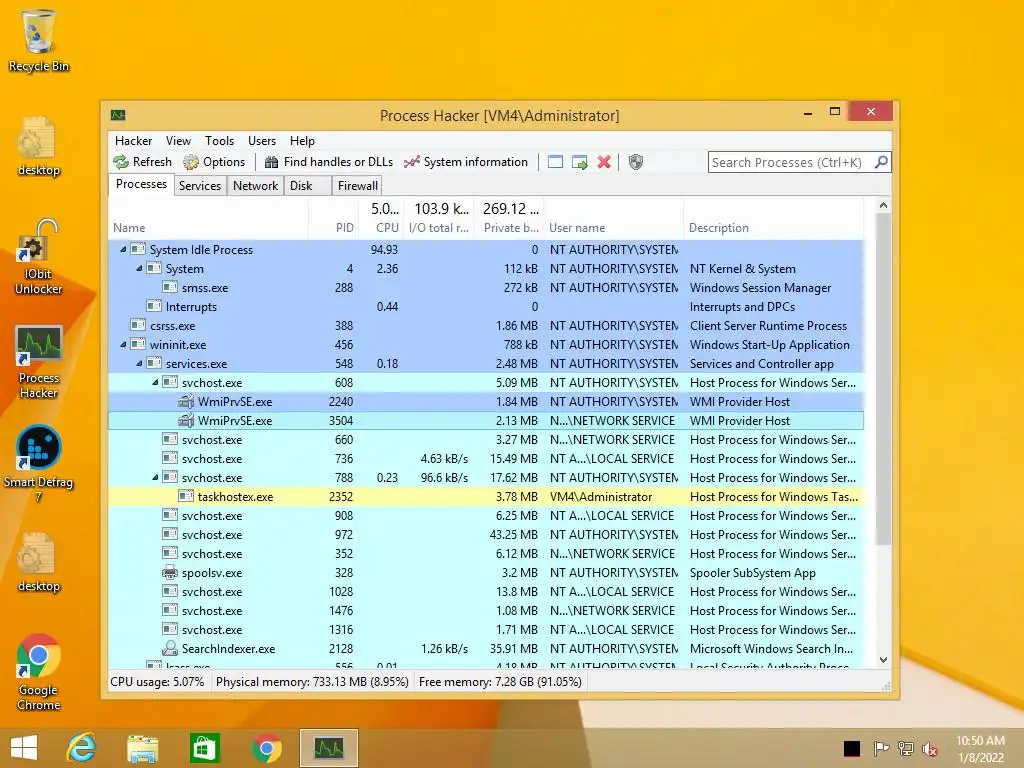Select the Processes tab
The width and height of the screenshot is (1024, 768).
coord(141,184)
